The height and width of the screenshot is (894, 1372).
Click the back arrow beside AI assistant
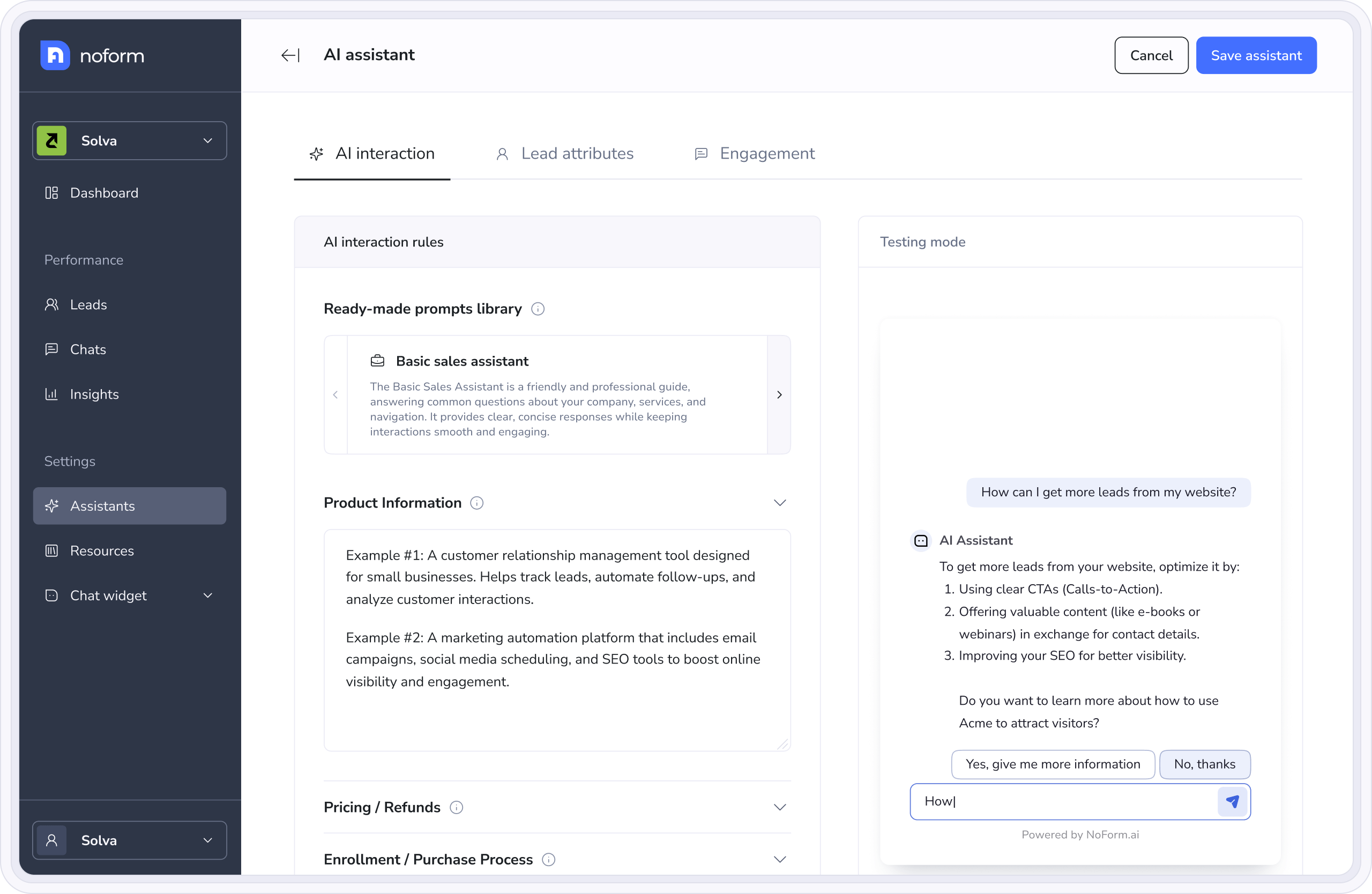click(x=290, y=55)
